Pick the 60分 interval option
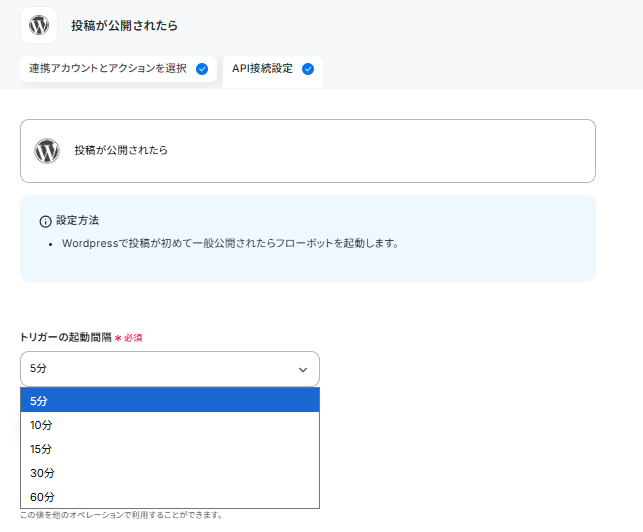Screen dimensions: 643x532 [170, 497]
